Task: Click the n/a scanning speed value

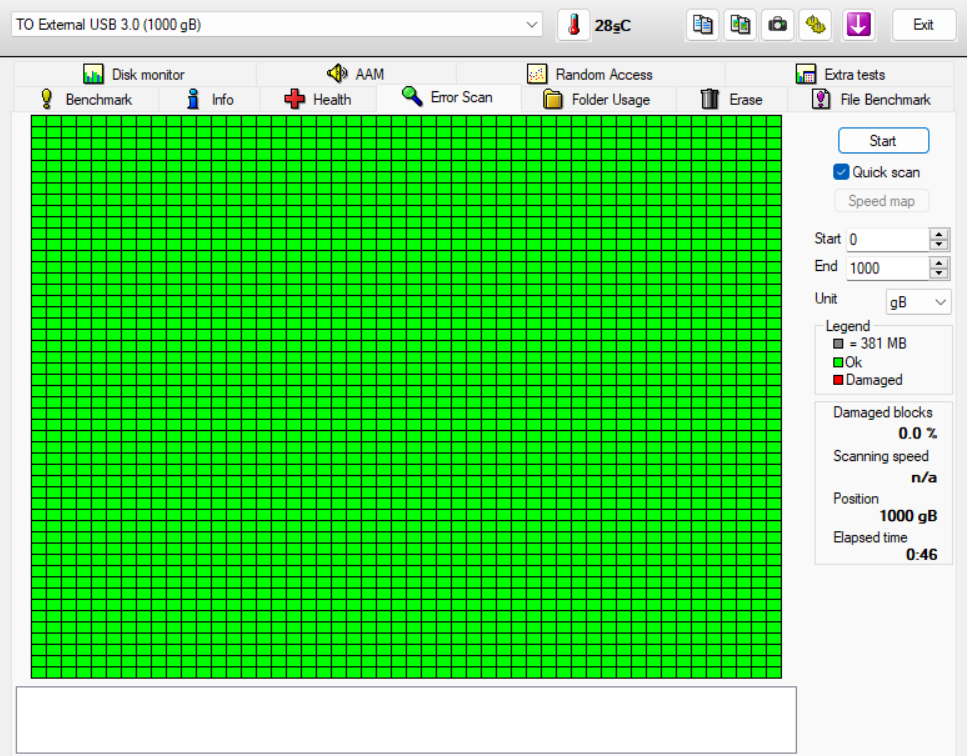Action: click(924, 477)
